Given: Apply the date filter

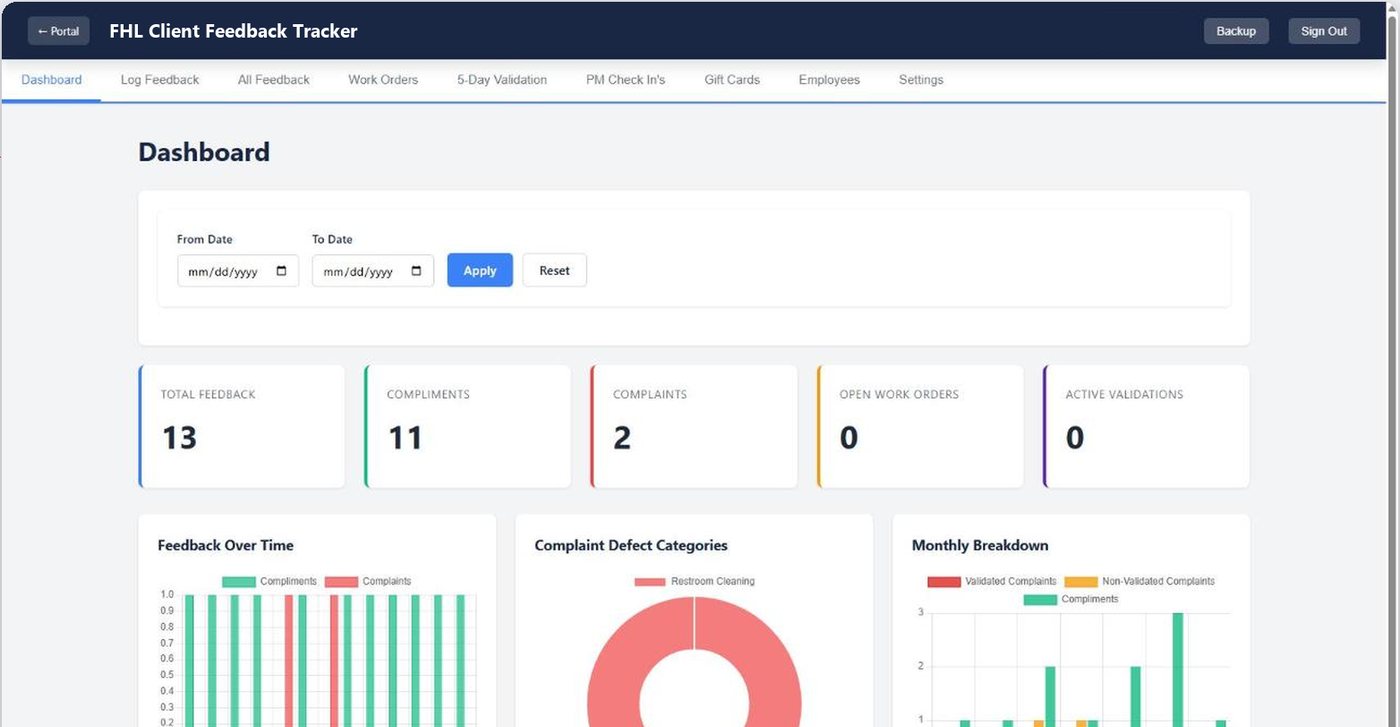Looking at the screenshot, I should tap(480, 270).
